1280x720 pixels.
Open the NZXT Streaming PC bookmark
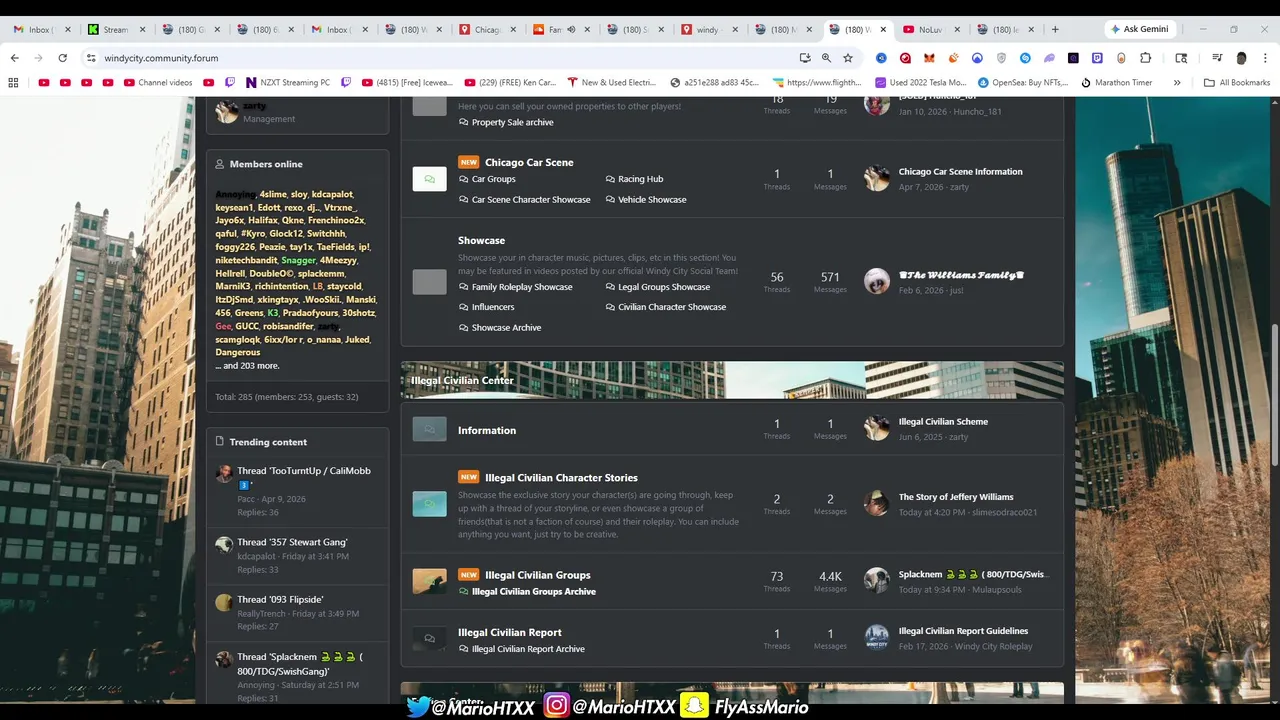286,83
